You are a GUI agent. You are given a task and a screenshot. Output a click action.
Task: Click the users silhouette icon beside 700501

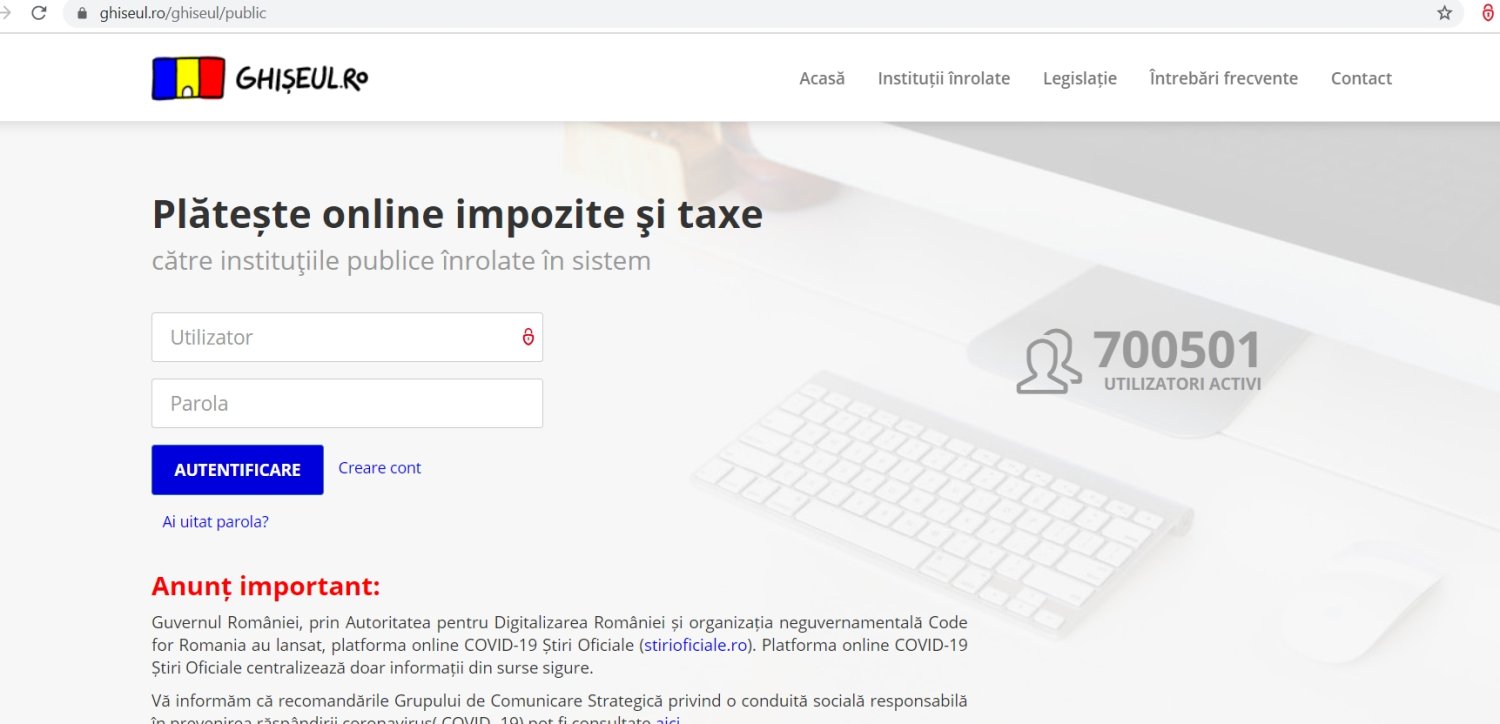point(1047,362)
